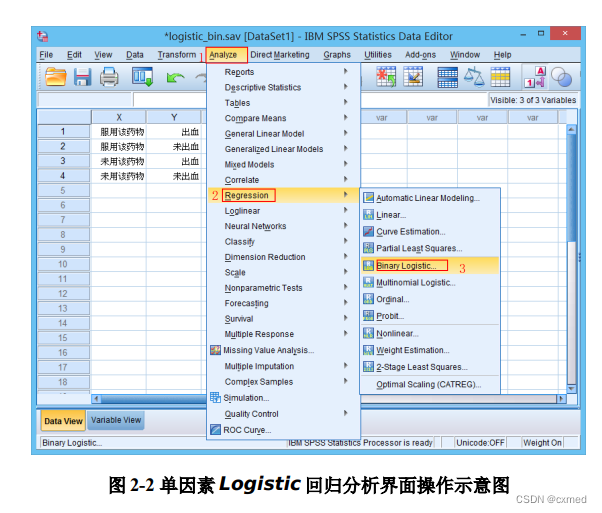This screenshot has width=602, height=513.
Task: Choose Binary Logistic... from the submenu
Action: (x=430, y=265)
